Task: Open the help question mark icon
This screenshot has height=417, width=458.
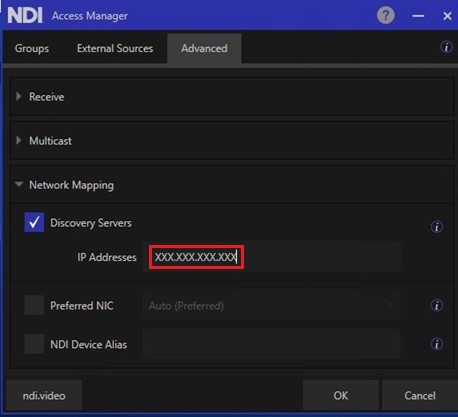Action: [386, 15]
